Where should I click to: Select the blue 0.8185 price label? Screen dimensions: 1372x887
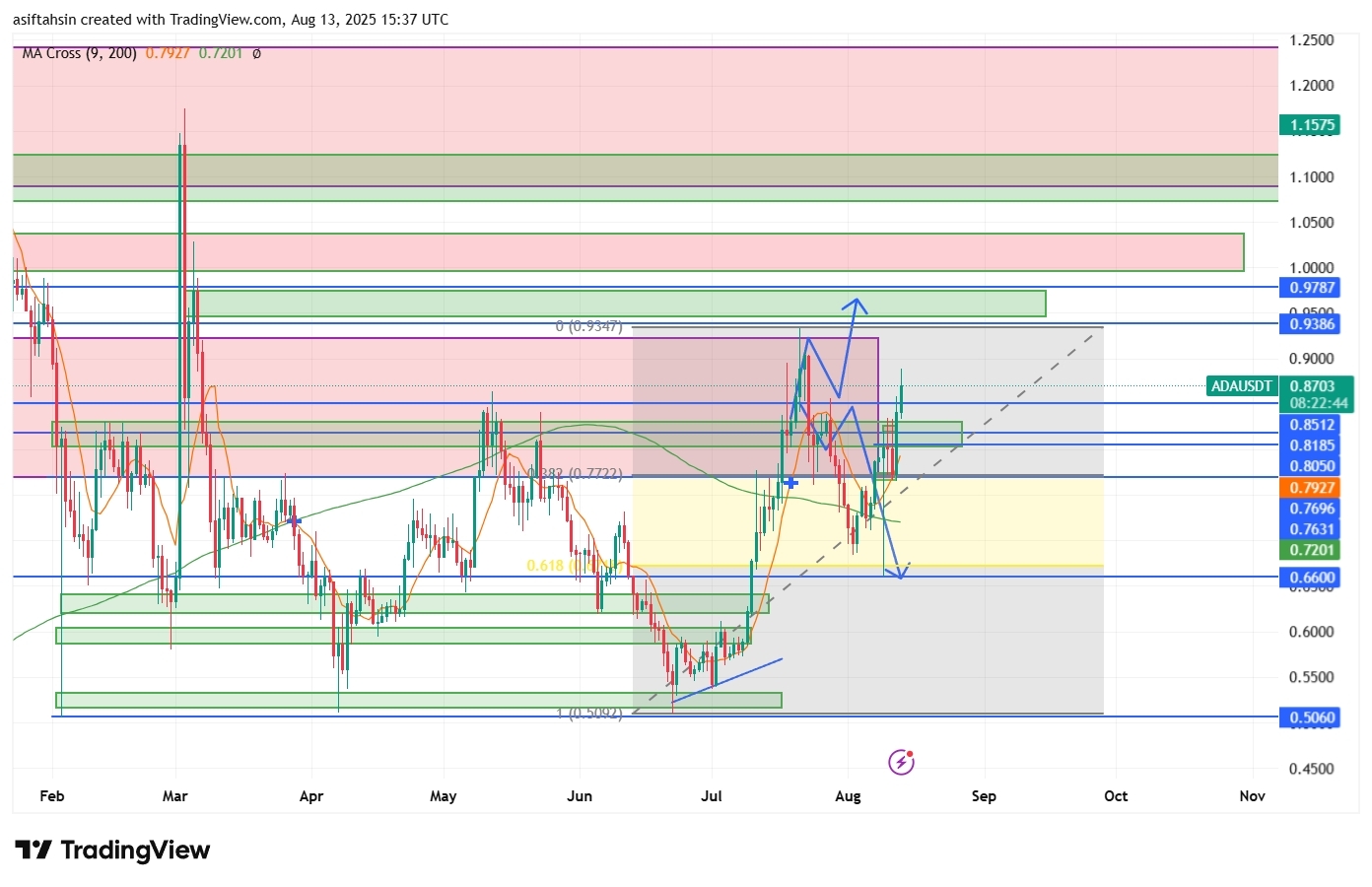coord(1312,445)
